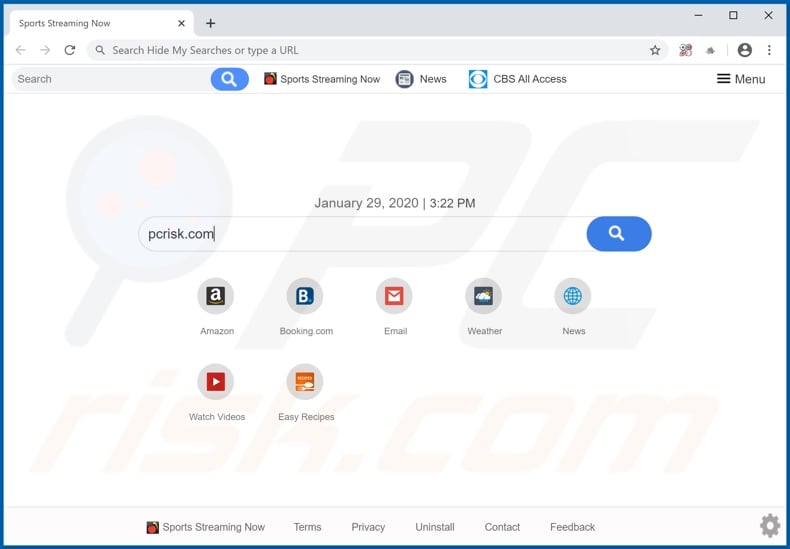Open the hamburger Menu
This screenshot has width=790, height=549.
coord(741,79)
